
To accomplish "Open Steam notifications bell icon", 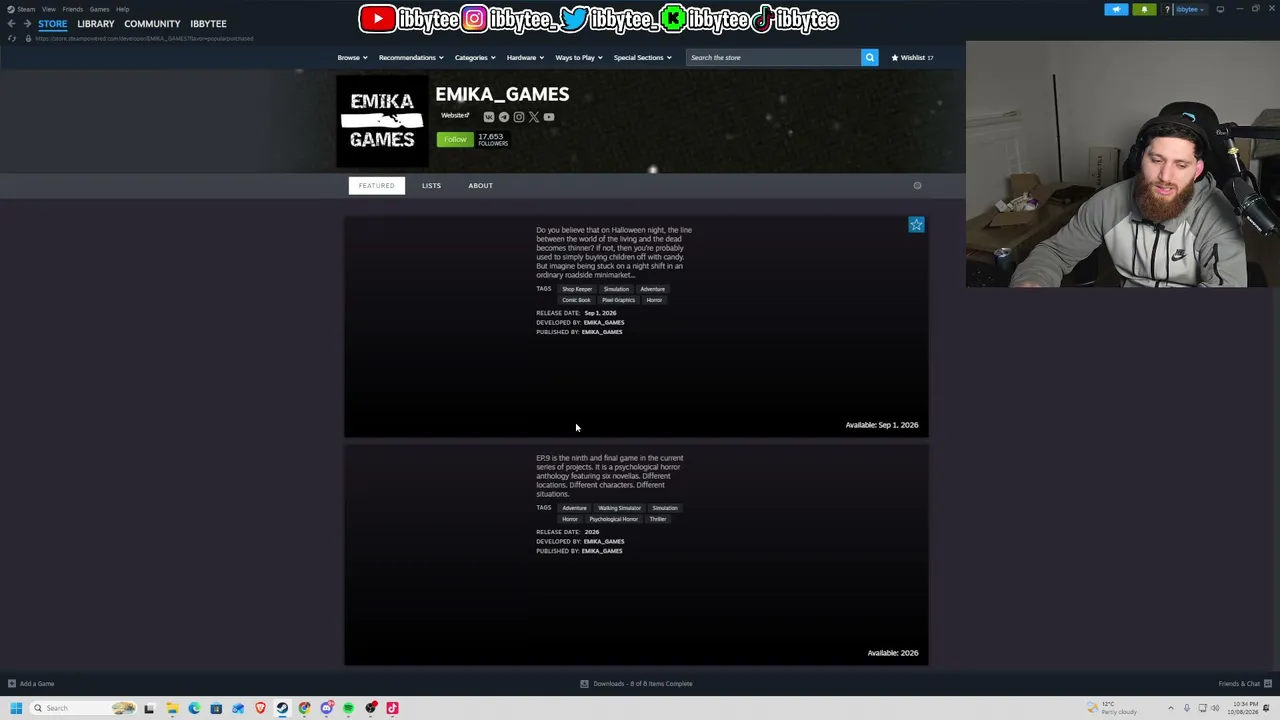I will (1144, 10).
